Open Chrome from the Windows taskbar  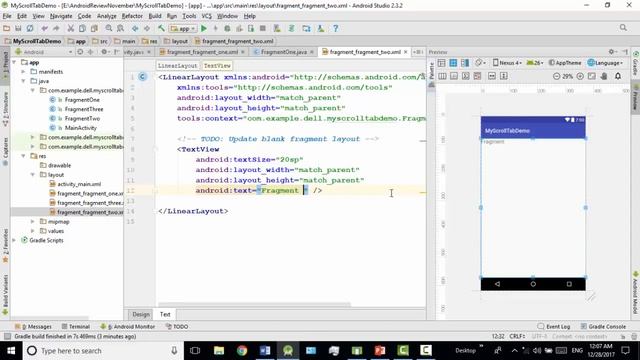click(x=242, y=351)
